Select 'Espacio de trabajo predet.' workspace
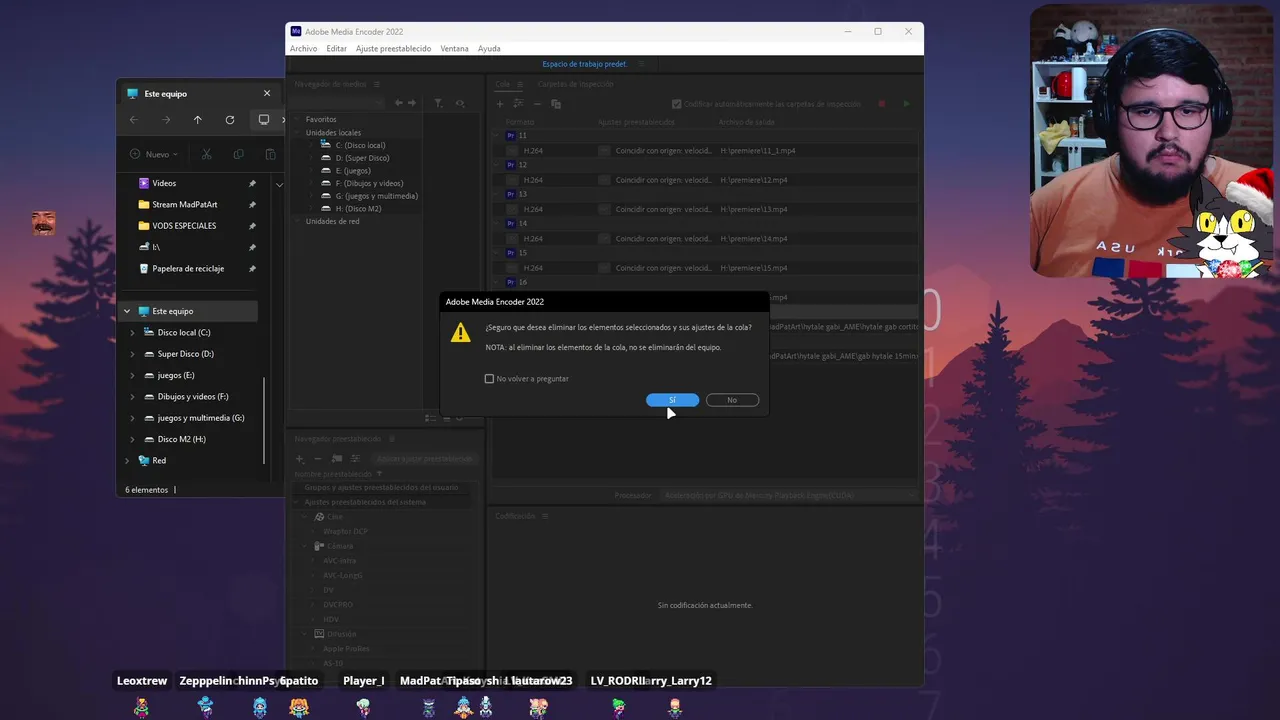This screenshot has width=1280, height=720. point(585,64)
